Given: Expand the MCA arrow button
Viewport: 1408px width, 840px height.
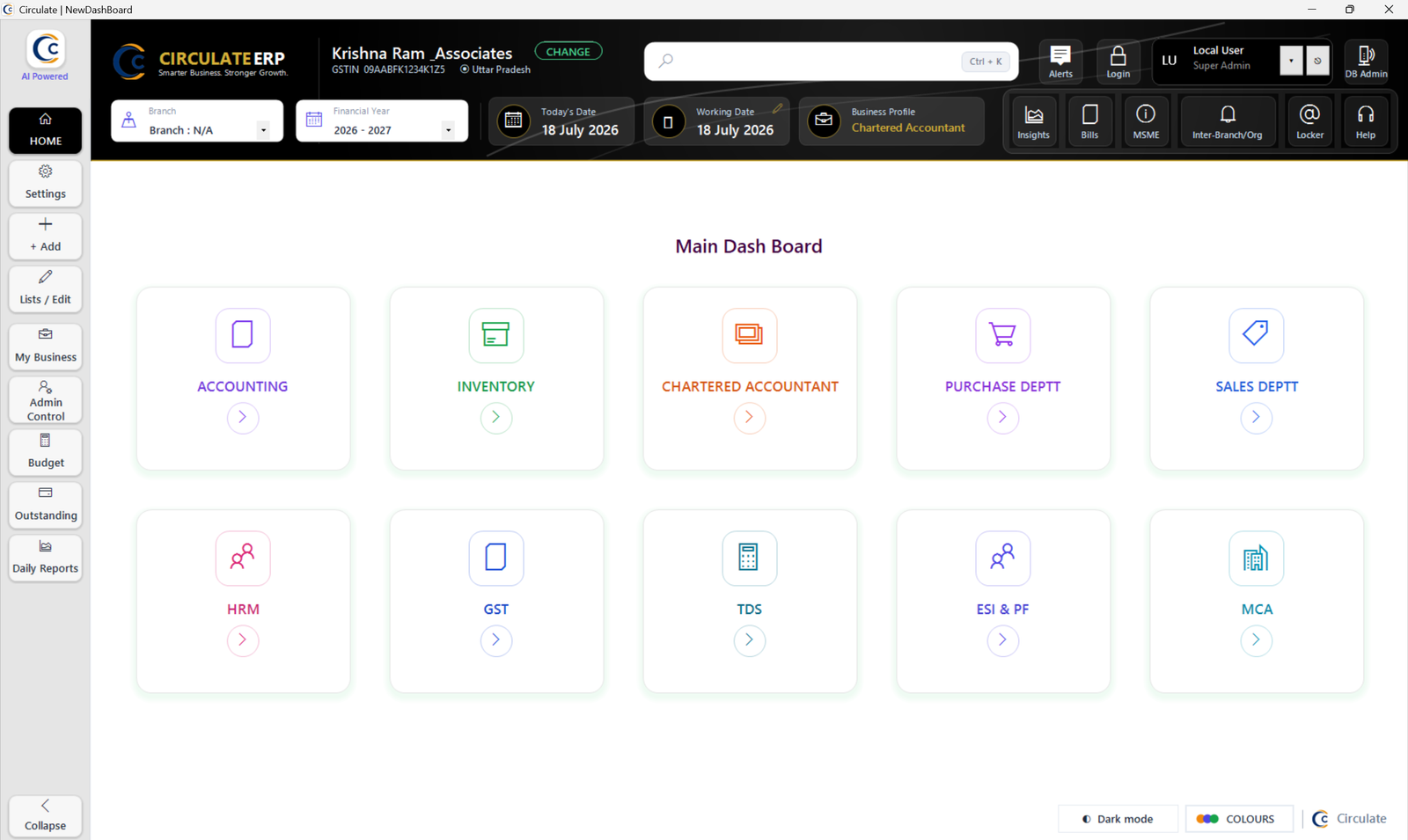Looking at the screenshot, I should pyautogui.click(x=1257, y=640).
